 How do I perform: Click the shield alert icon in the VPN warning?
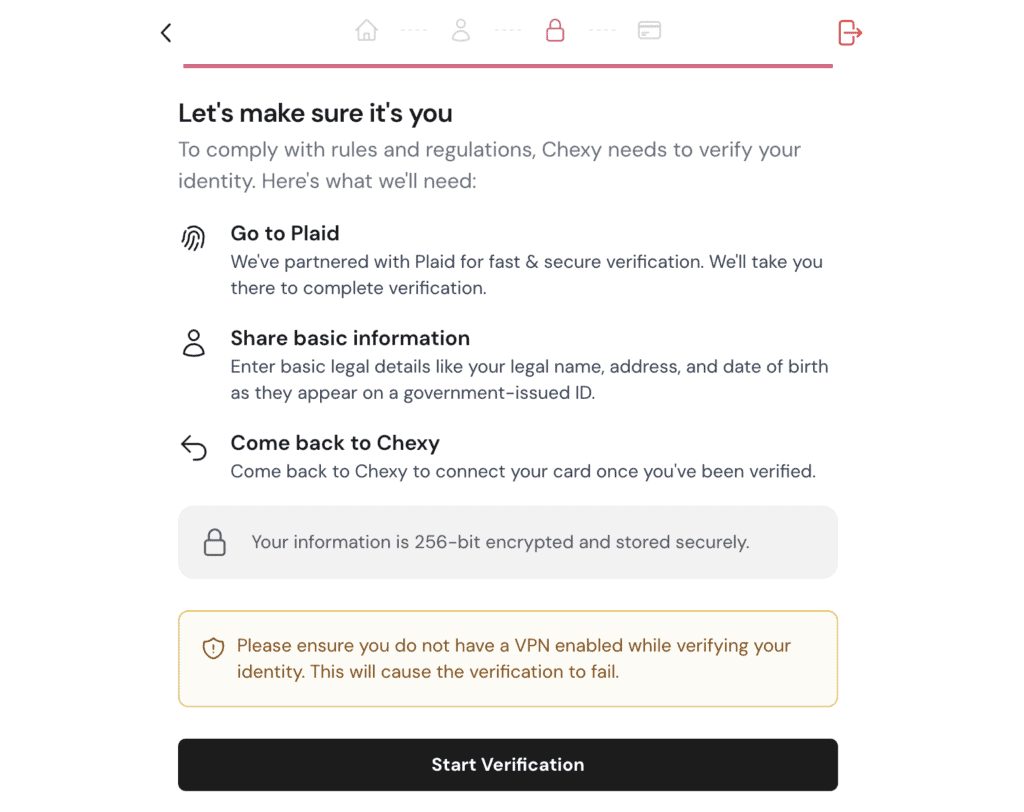coord(213,648)
